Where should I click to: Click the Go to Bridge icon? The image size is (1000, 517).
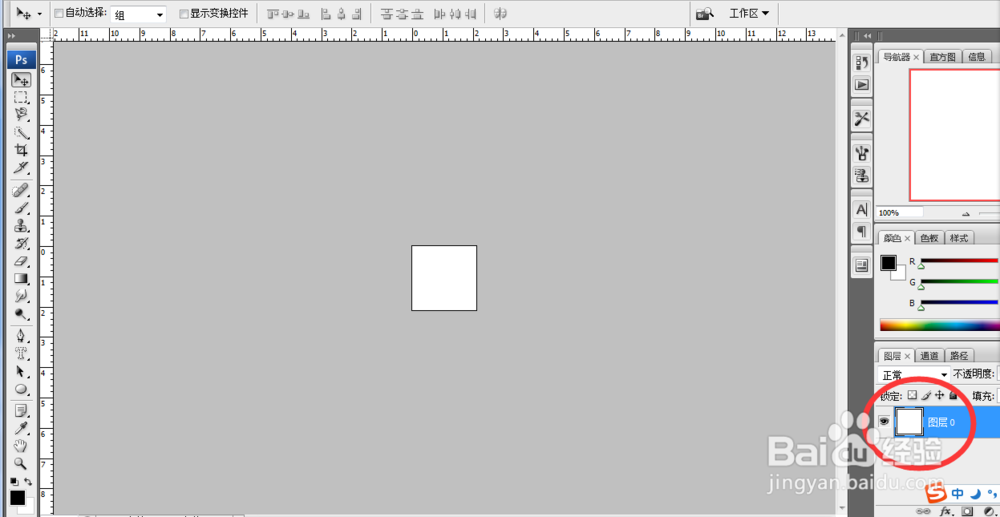pyautogui.click(x=704, y=13)
